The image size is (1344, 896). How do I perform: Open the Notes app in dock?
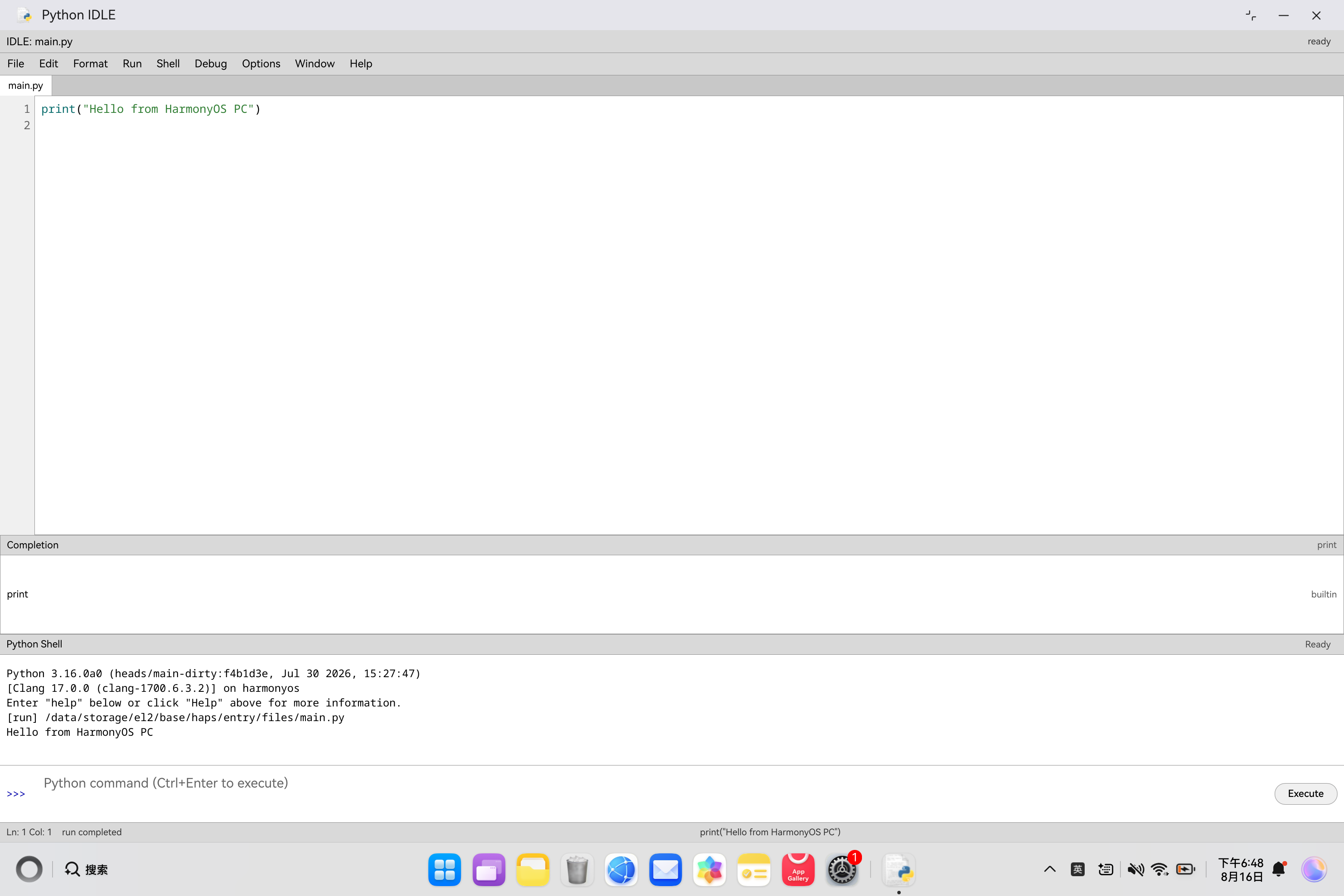click(754, 870)
